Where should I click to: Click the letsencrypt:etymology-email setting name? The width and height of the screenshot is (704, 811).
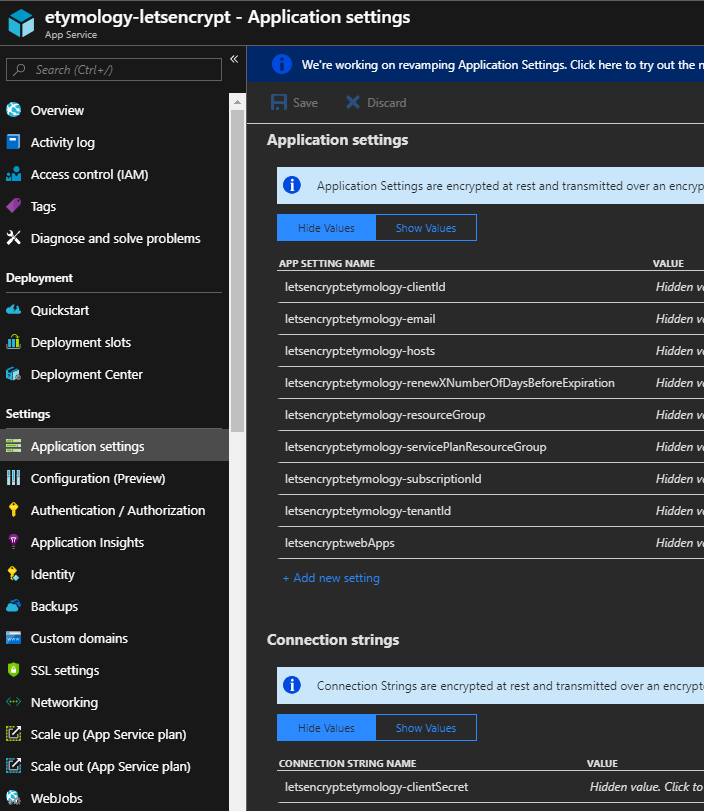(x=360, y=319)
